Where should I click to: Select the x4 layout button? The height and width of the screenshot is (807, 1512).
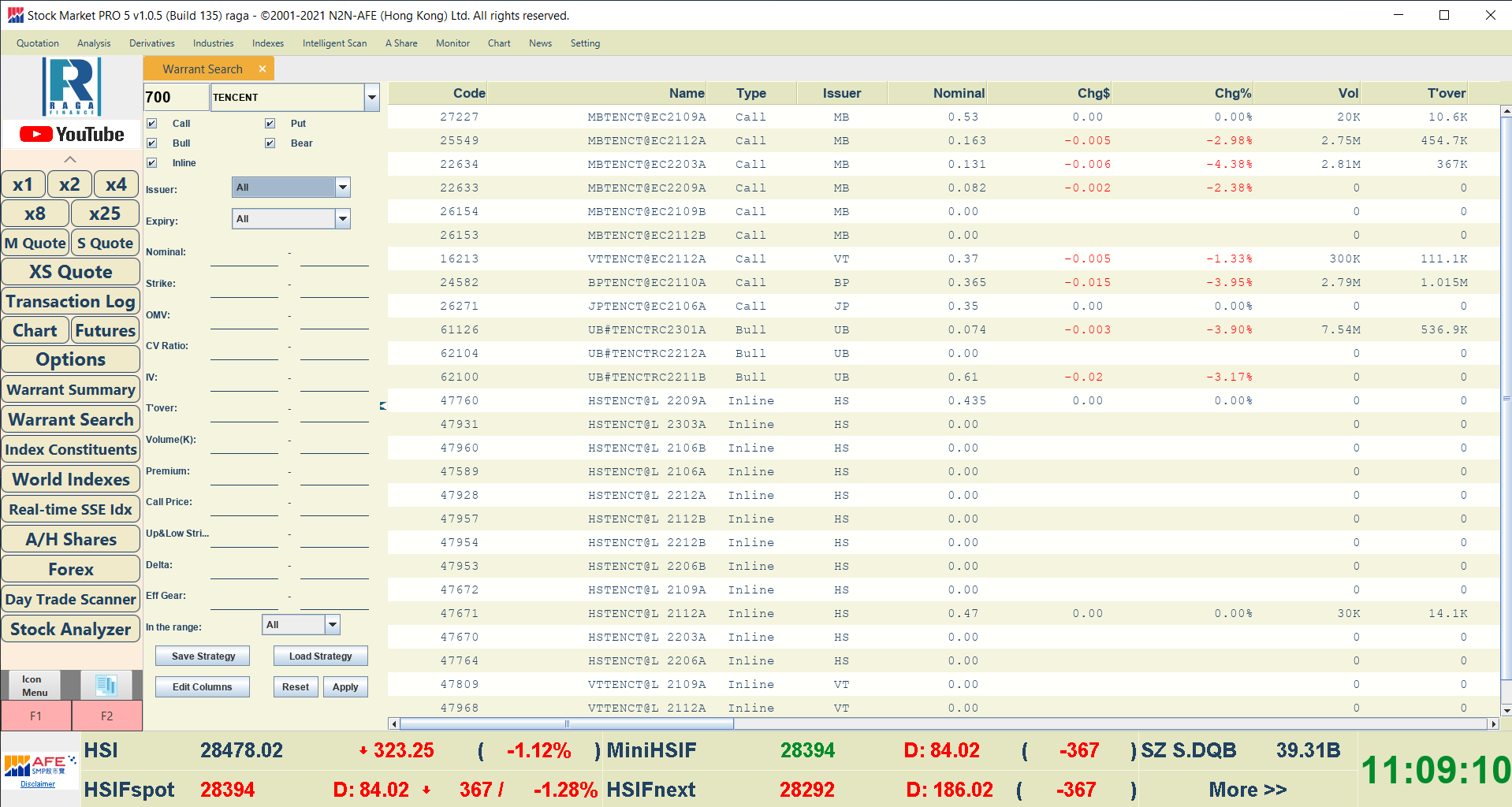116,184
